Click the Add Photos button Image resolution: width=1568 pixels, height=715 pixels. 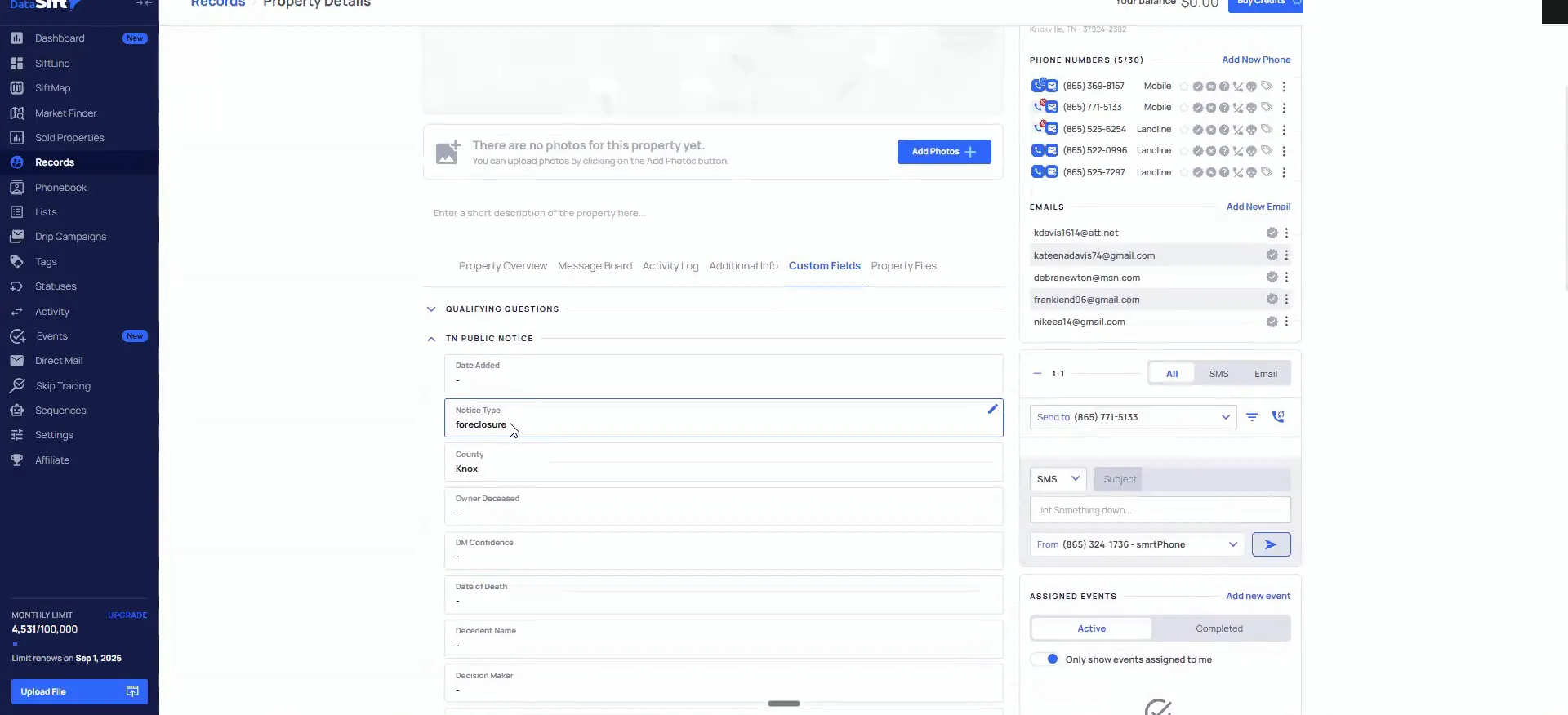click(x=944, y=152)
